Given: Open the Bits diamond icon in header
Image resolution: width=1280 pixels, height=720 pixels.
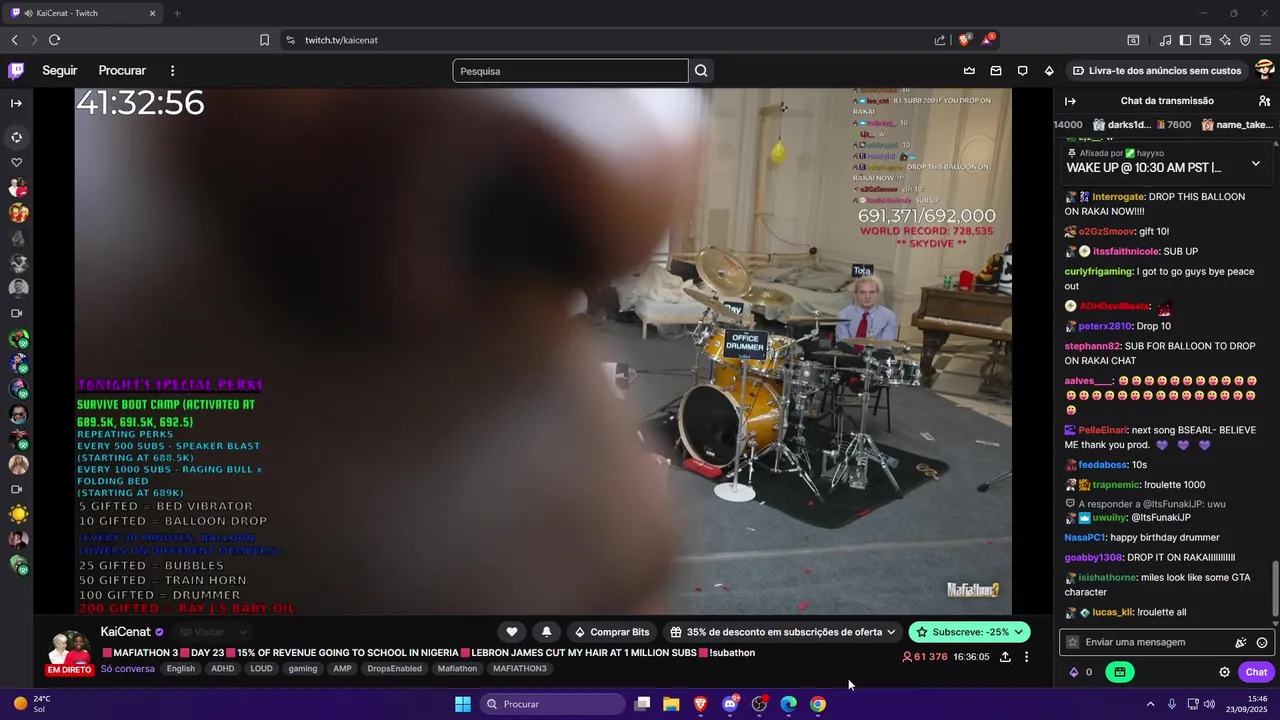Looking at the screenshot, I should [x=1049, y=71].
